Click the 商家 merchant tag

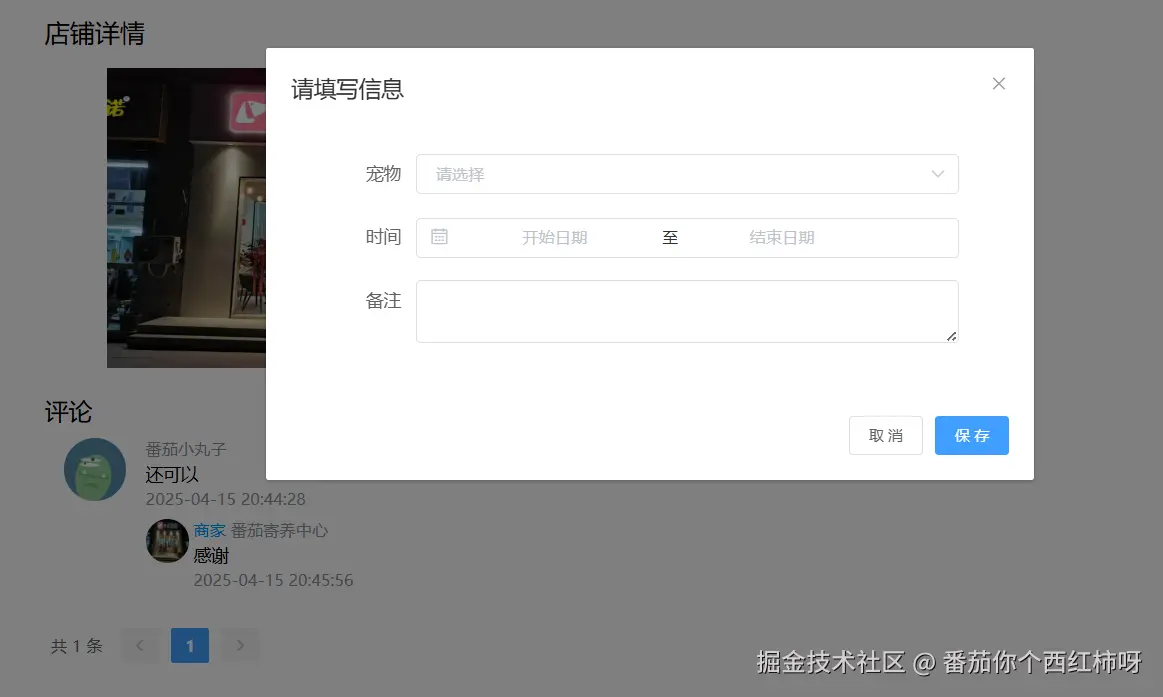click(x=209, y=531)
